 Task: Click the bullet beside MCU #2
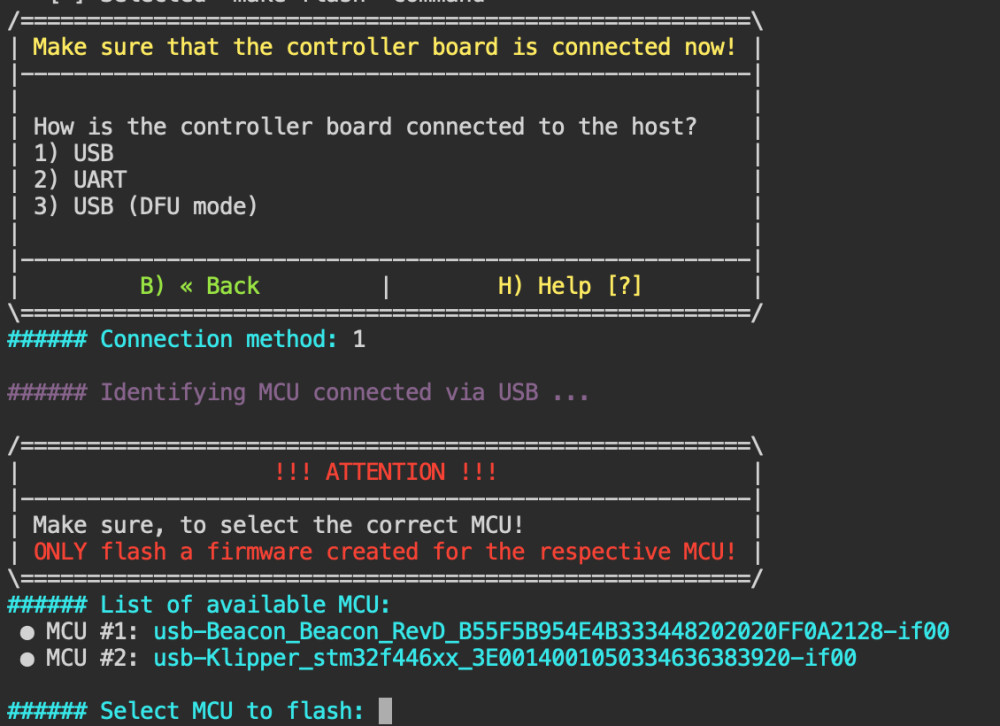27,659
